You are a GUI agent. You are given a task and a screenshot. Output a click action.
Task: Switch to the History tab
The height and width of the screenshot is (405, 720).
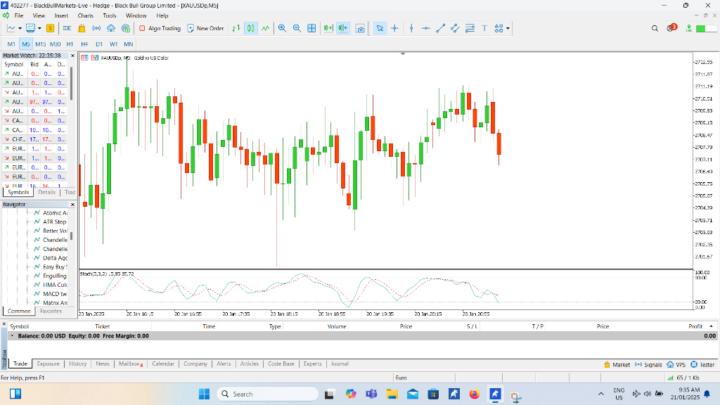77,364
